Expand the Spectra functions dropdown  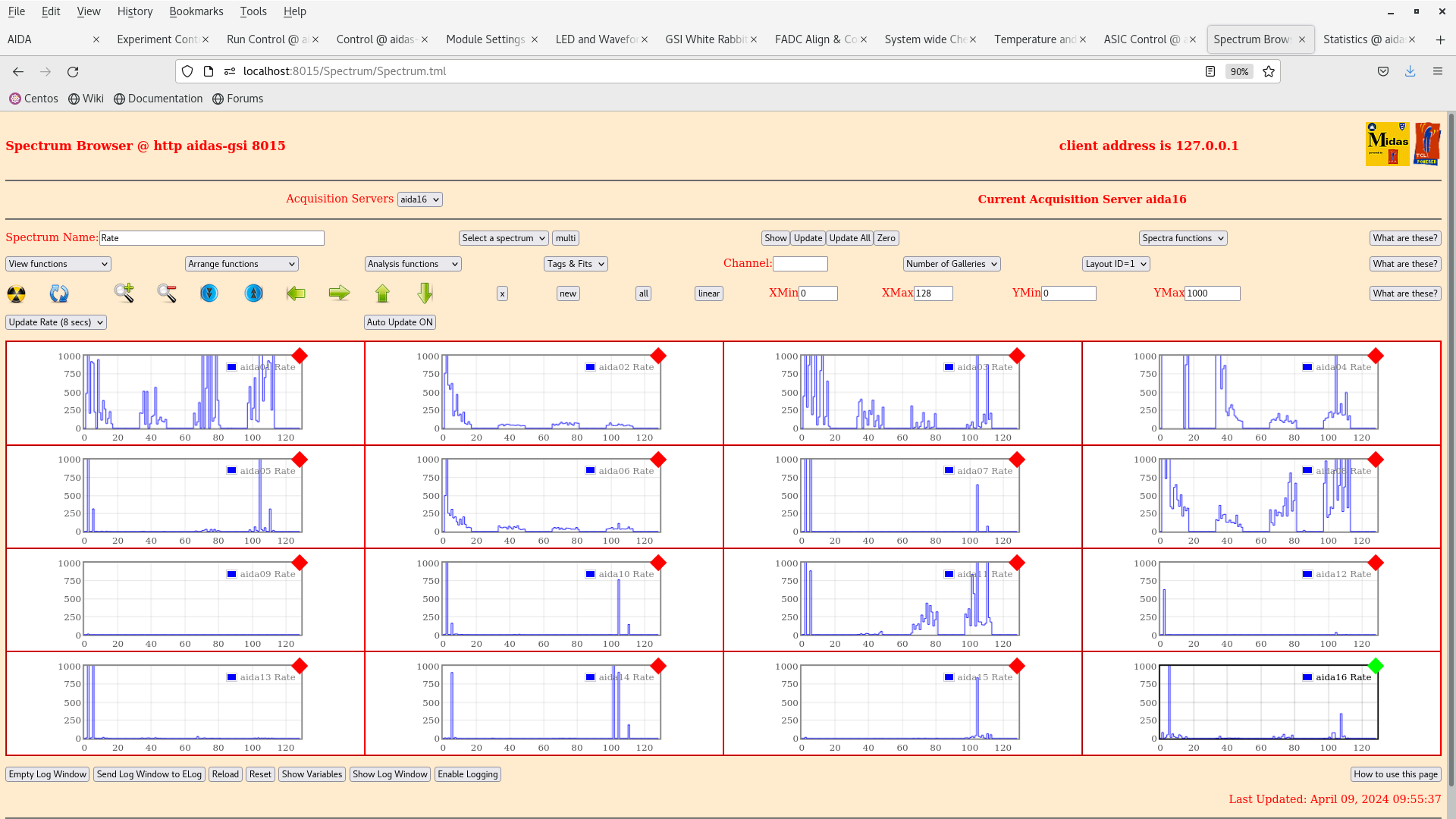click(1183, 238)
